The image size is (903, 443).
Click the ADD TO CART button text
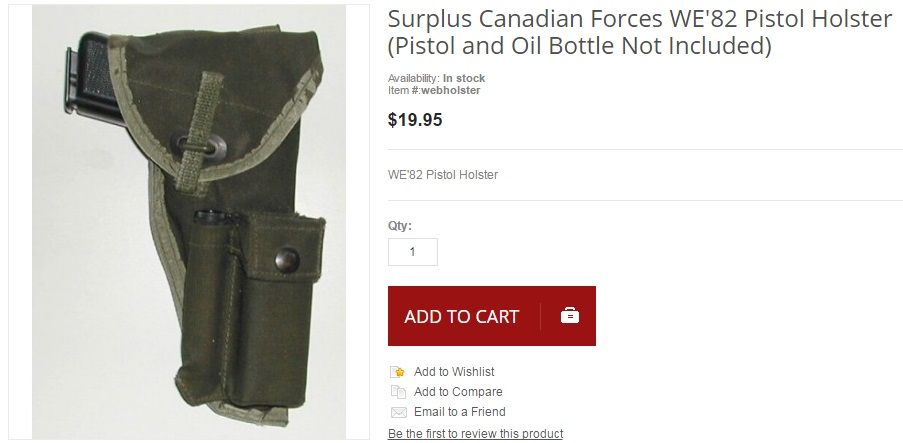[x=461, y=316]
